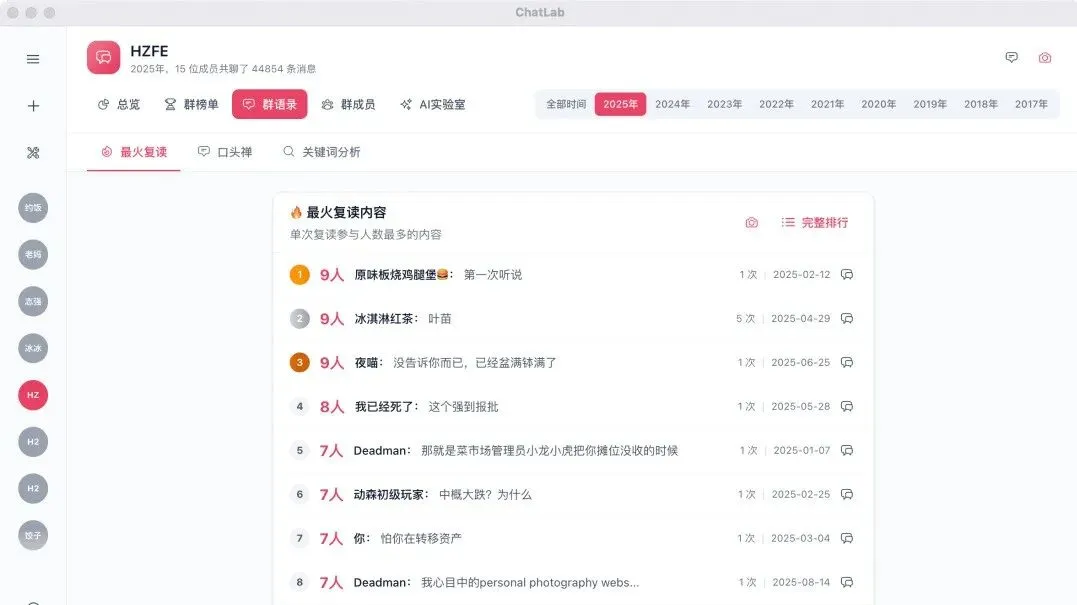Switch to the 群榜单 tab
Viewport: 1077px width, 605px height.
(191, 104)
